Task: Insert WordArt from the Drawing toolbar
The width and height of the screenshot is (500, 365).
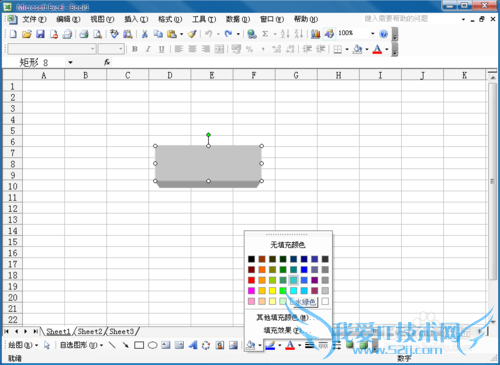Action: [x=193, y=345]
